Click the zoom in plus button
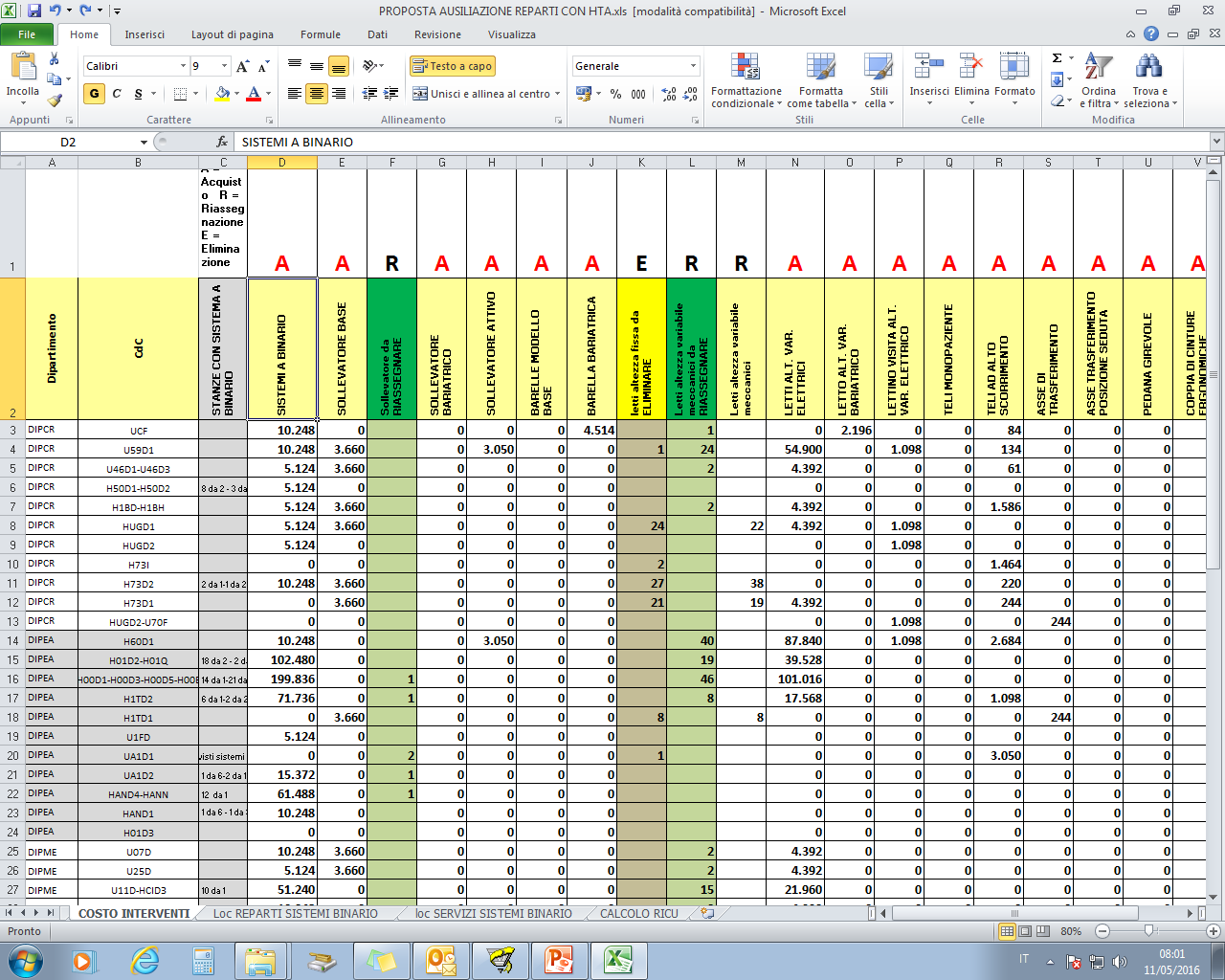The width and height of the screenshot is (1225, 980). click(1214, 931)
